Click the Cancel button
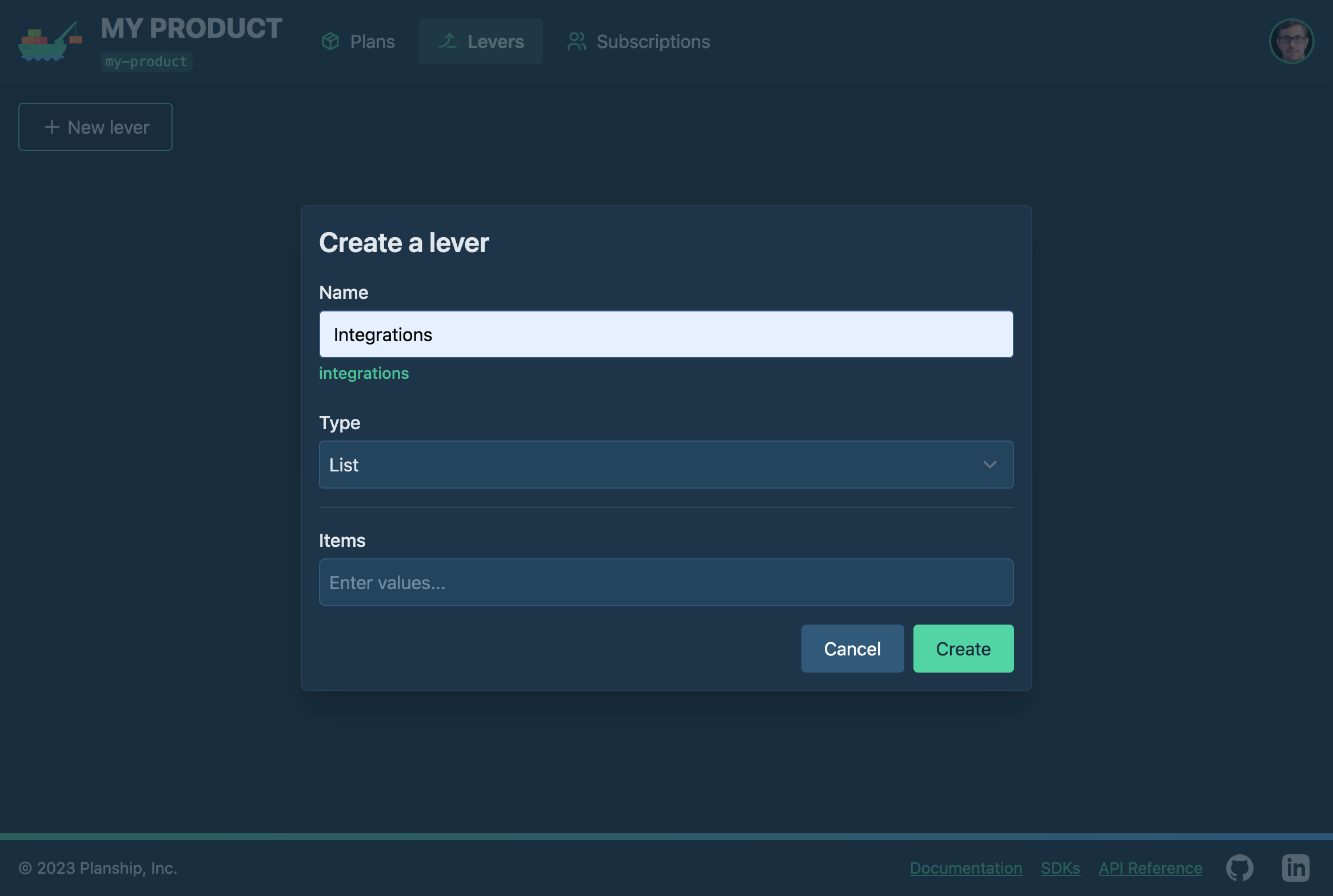This screenshot has height=896, width=1333. [x=852, y=648]
